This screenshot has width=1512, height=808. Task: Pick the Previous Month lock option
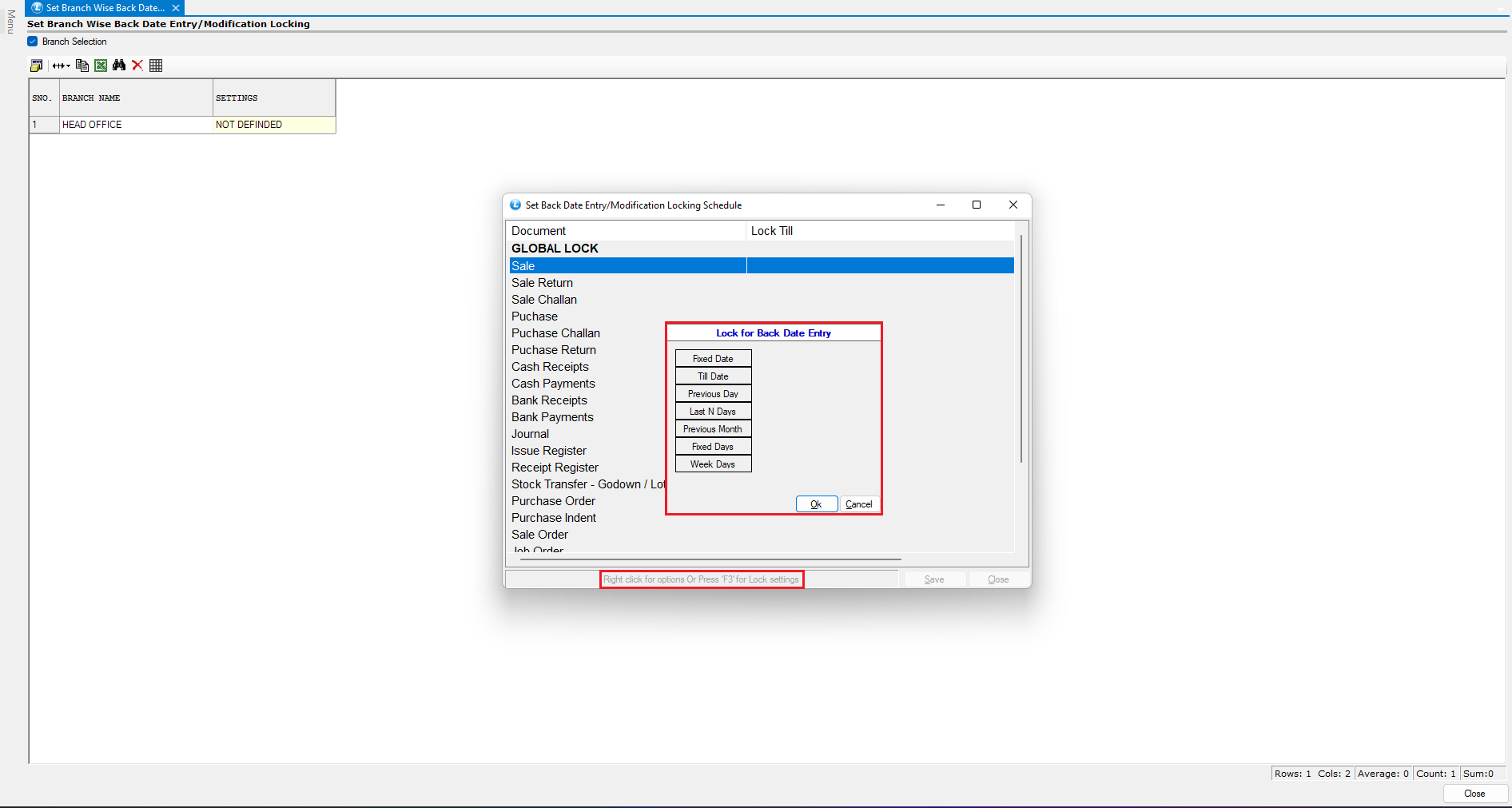(x=713, y=429)
